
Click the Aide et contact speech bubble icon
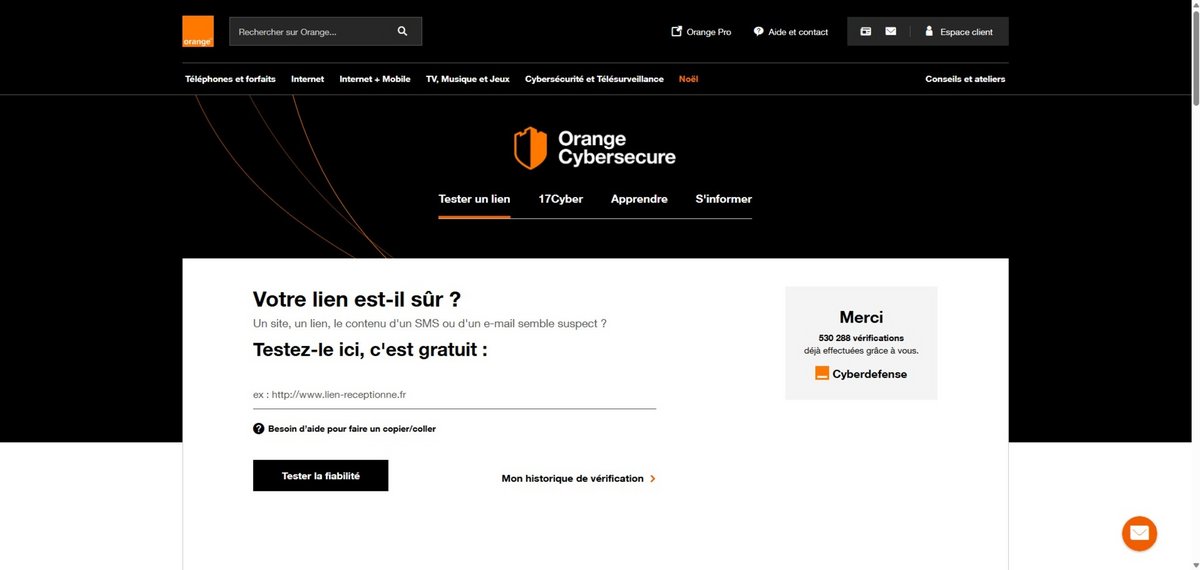point(759,31)
